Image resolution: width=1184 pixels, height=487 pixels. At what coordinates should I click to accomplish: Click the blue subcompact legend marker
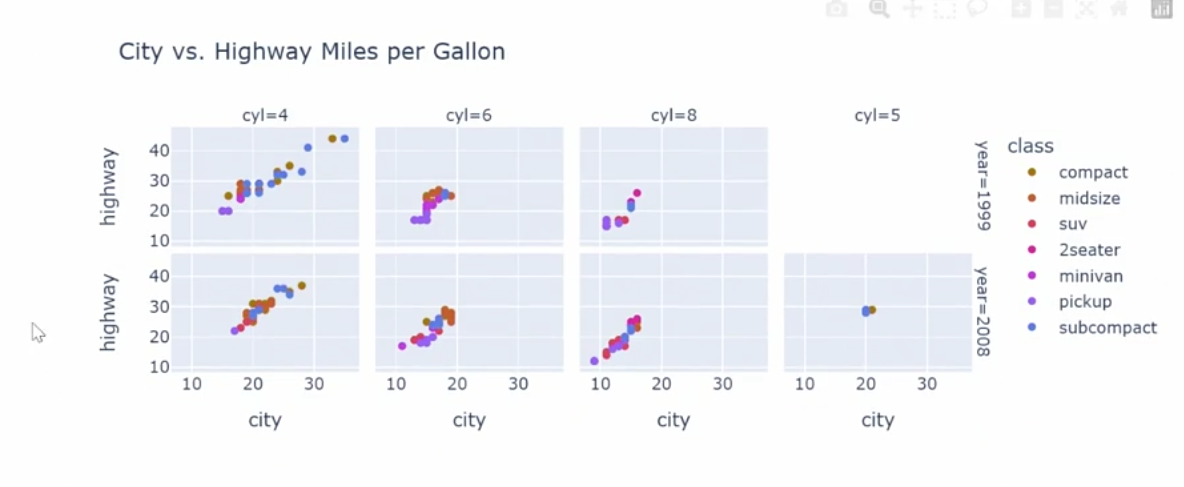point(1031,327)
